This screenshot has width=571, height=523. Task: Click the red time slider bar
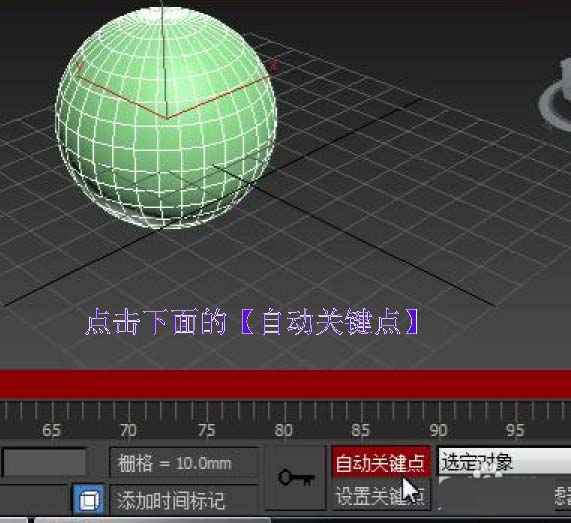pyautogui.click(x=286, y=384)
